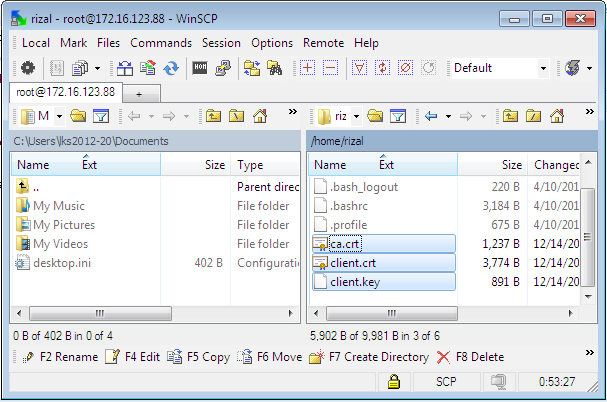
Task: Open remote directory riz dropdown
Action: click(x=356, y=116)
